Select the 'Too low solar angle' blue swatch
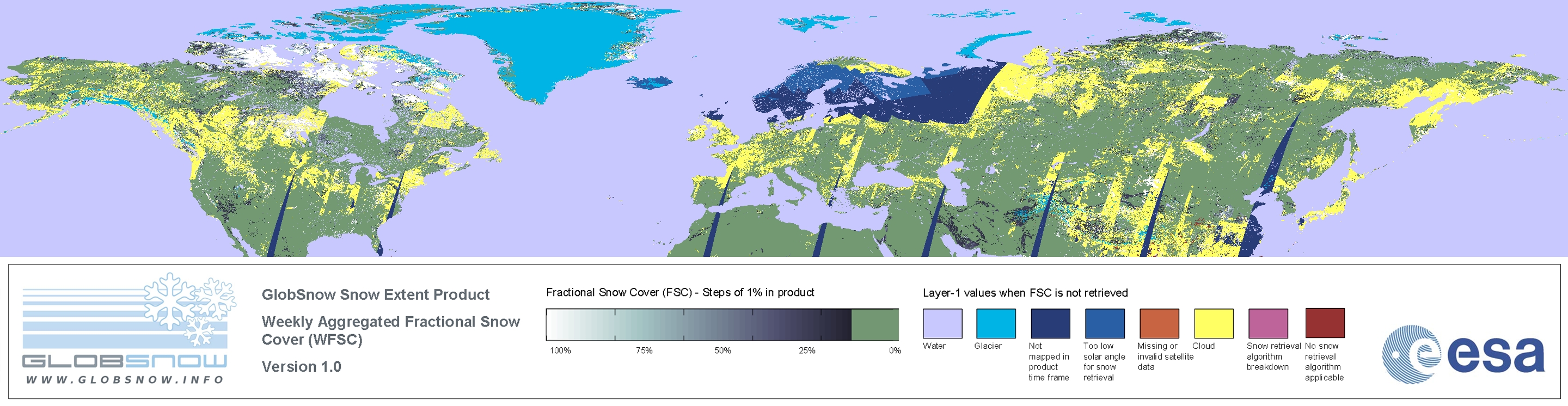This screenshot has width=1568, height=406. click(1105, 323)
